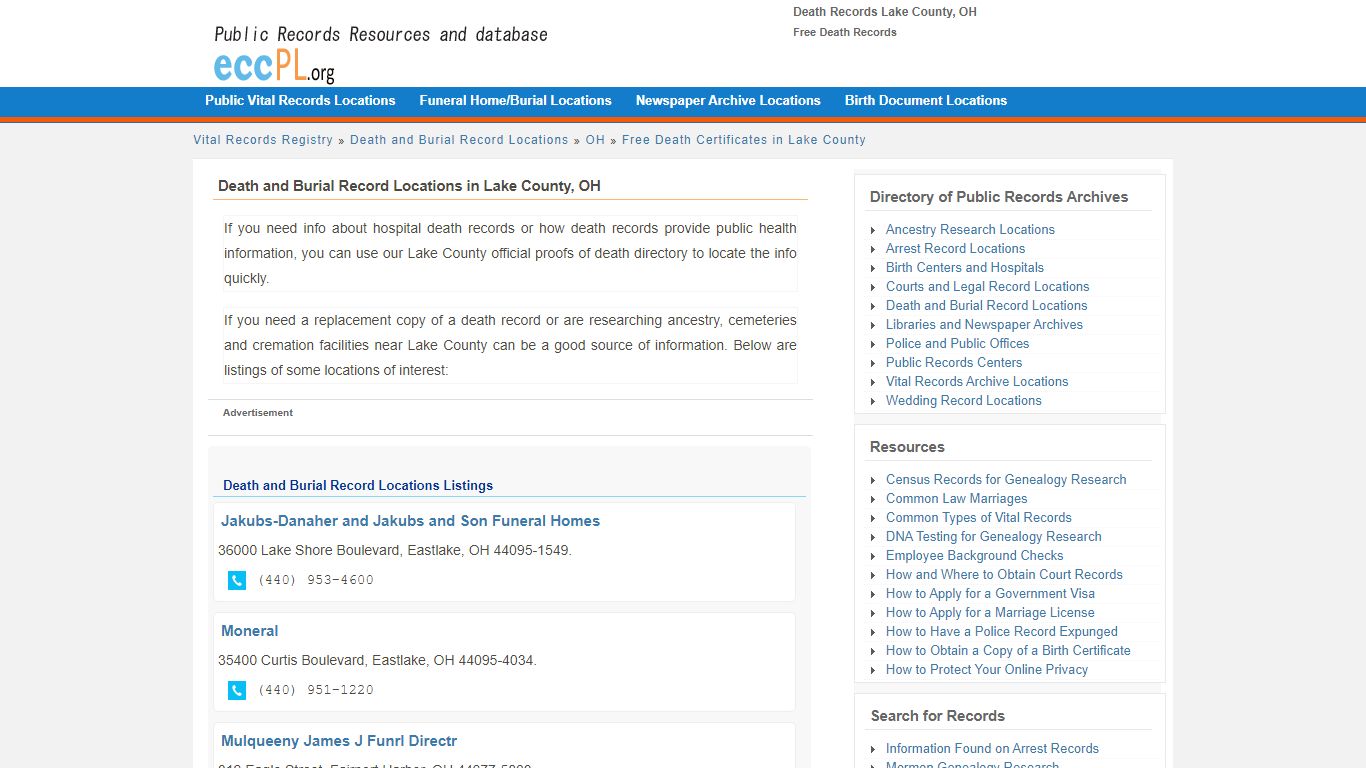Open Free Death Certificates in Lake County breadcrumb
Viewport: 1366px width, 768px height.
tap(744, 140)
